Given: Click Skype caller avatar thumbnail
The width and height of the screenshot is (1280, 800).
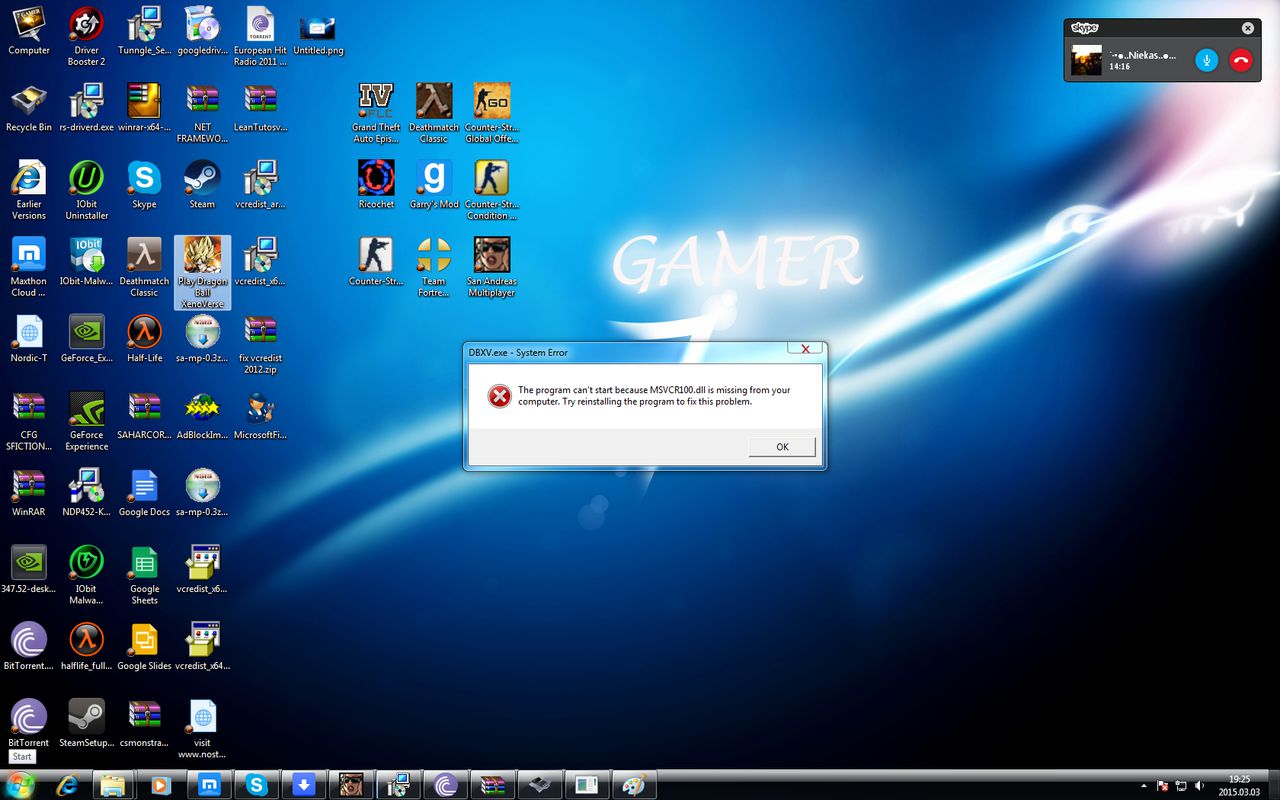Looking at the screenshot, I should [1086, 60].
